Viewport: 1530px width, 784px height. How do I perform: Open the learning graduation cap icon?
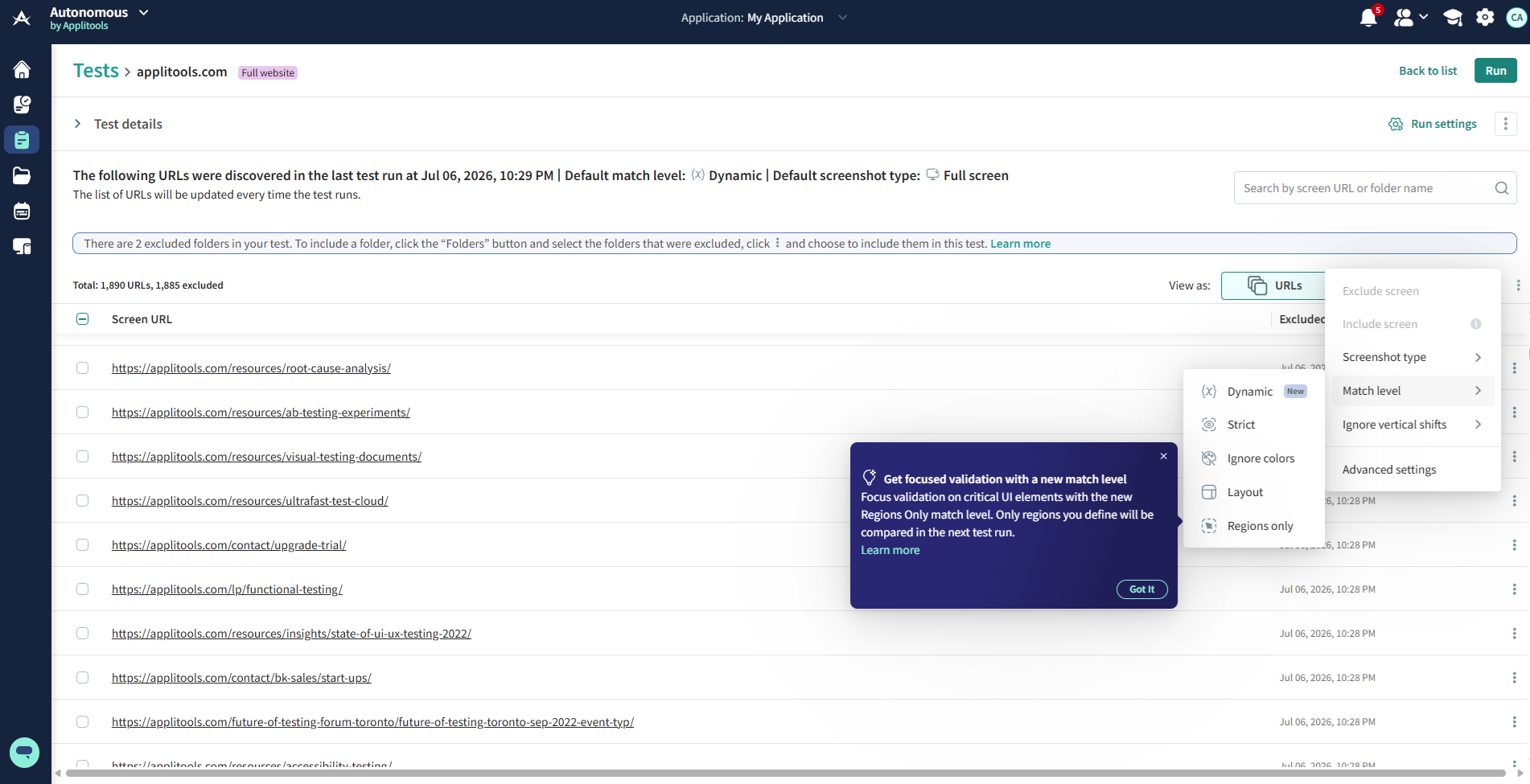pos(1452,18)
